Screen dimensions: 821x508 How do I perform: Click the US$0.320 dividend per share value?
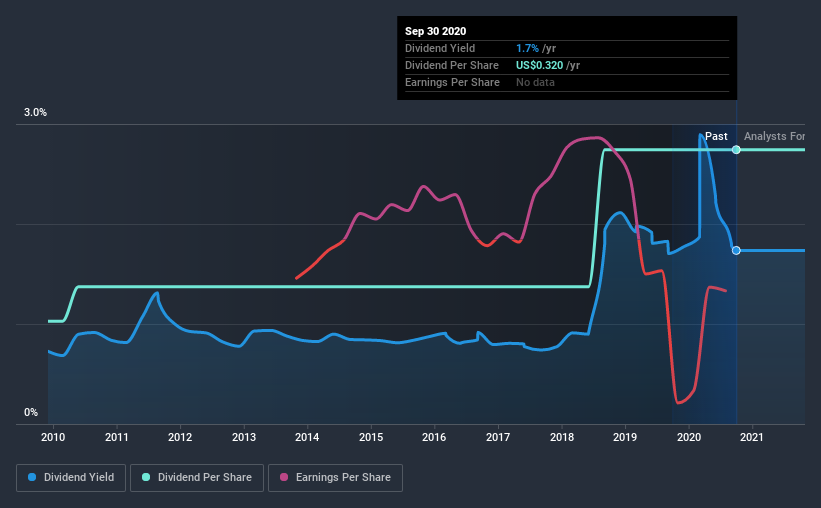click(539, 65)
